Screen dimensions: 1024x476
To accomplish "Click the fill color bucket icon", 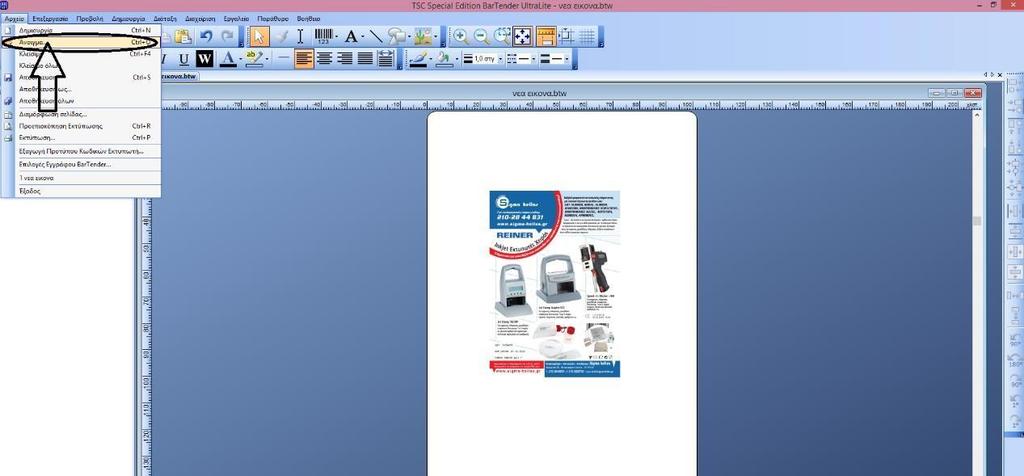I will (443, 59).
